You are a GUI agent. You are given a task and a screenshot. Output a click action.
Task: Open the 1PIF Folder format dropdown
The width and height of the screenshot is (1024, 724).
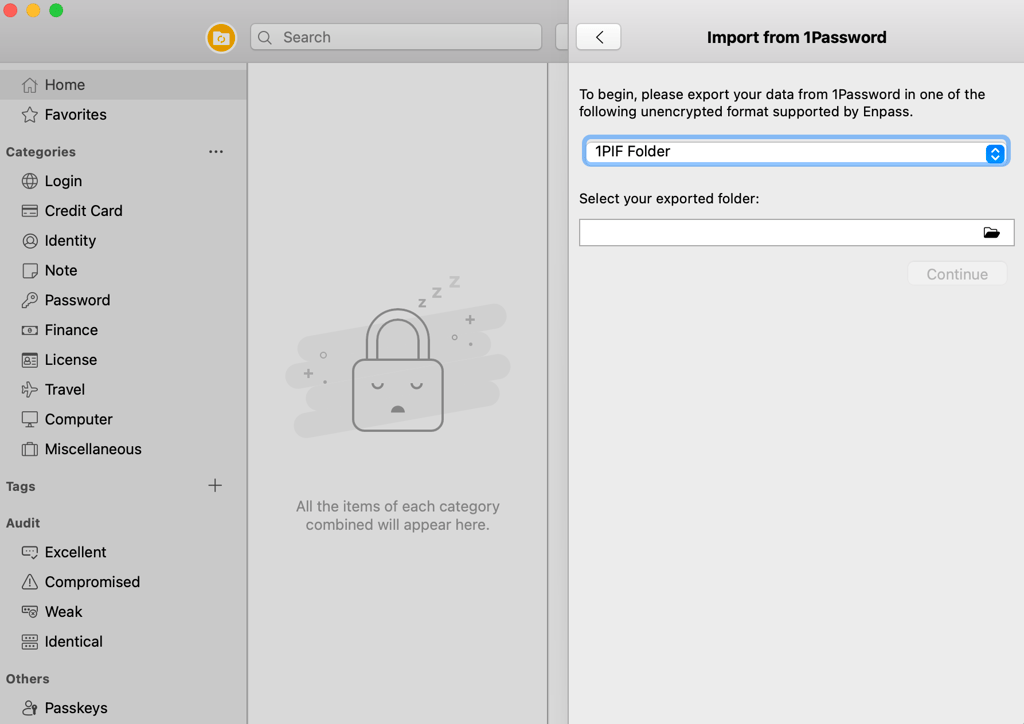(796, 151)
